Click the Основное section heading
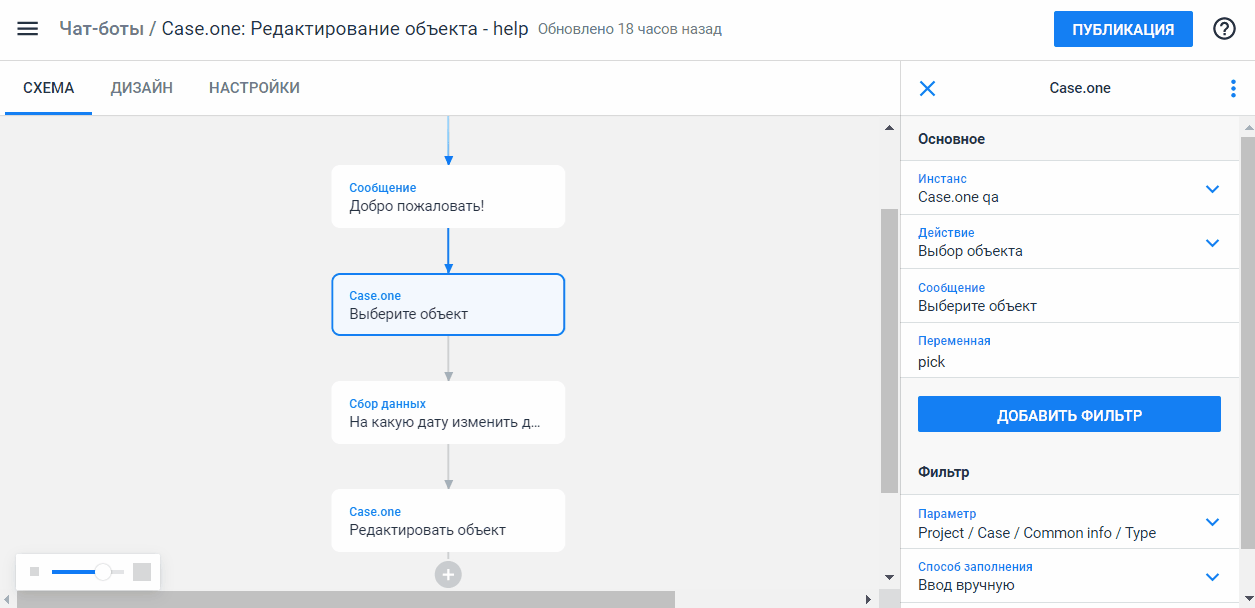 pyautogui.click(x=951, y=139)
